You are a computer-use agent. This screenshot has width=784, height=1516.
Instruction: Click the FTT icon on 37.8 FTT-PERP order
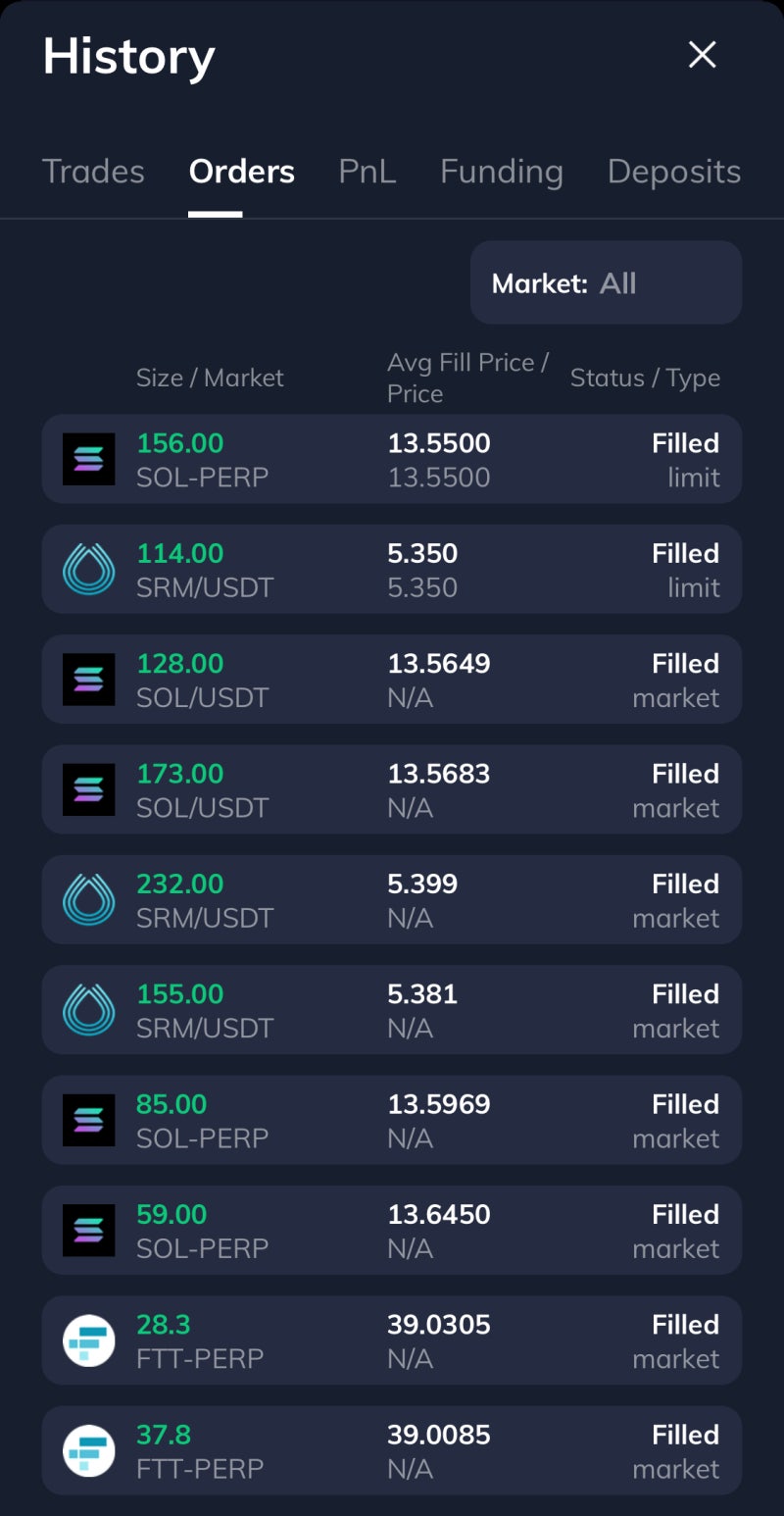[88, 1451]
